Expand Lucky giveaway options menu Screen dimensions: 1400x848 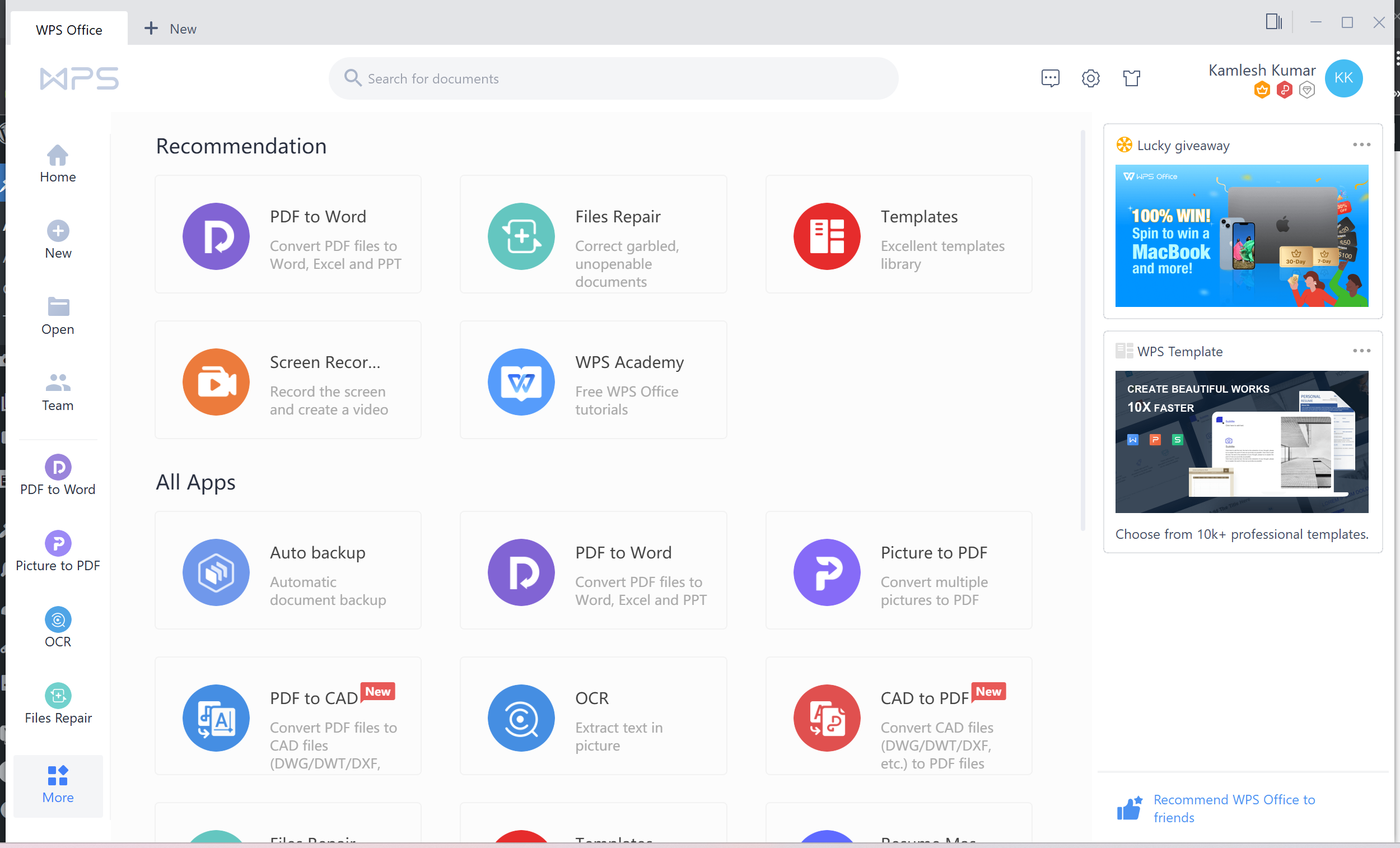[x=1361, y=145]
